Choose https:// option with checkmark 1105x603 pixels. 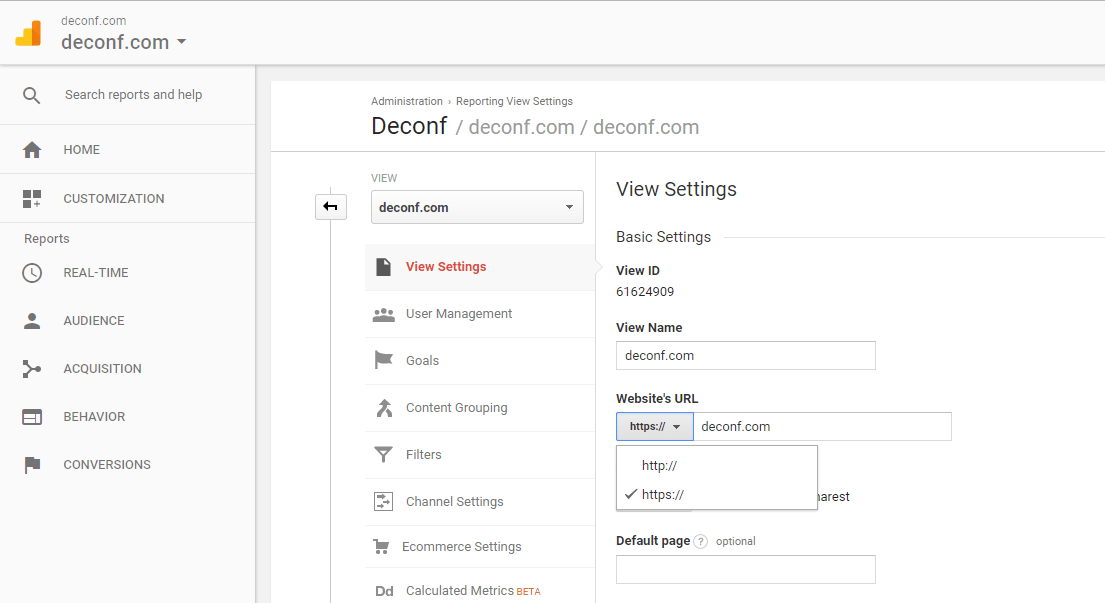[717, 495]
